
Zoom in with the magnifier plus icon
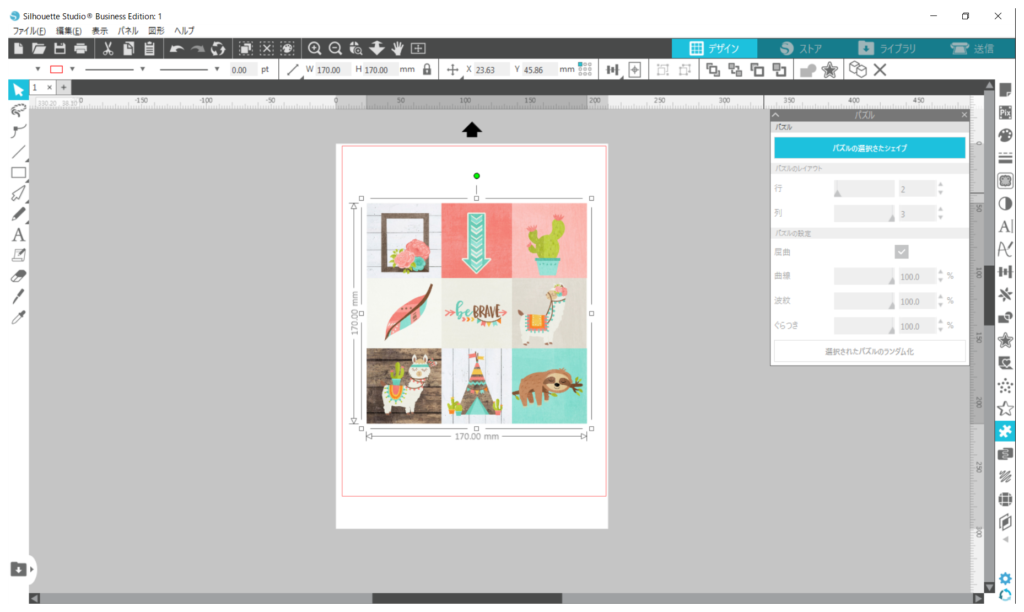314,48
